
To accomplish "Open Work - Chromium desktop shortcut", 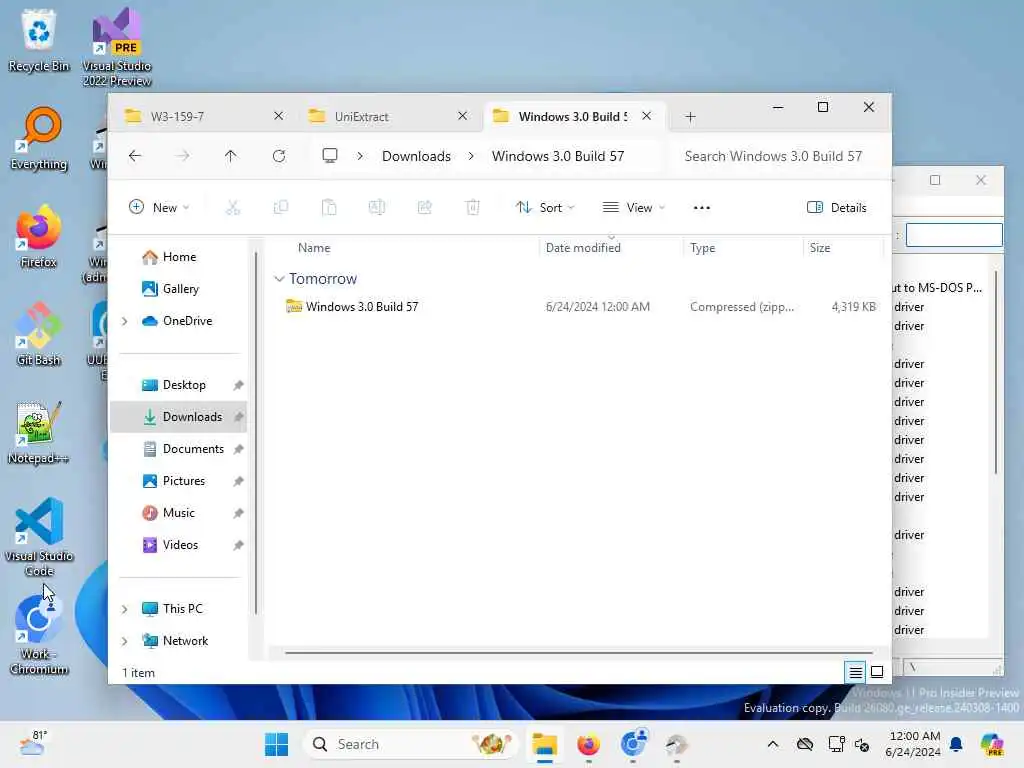I will 39,635.
